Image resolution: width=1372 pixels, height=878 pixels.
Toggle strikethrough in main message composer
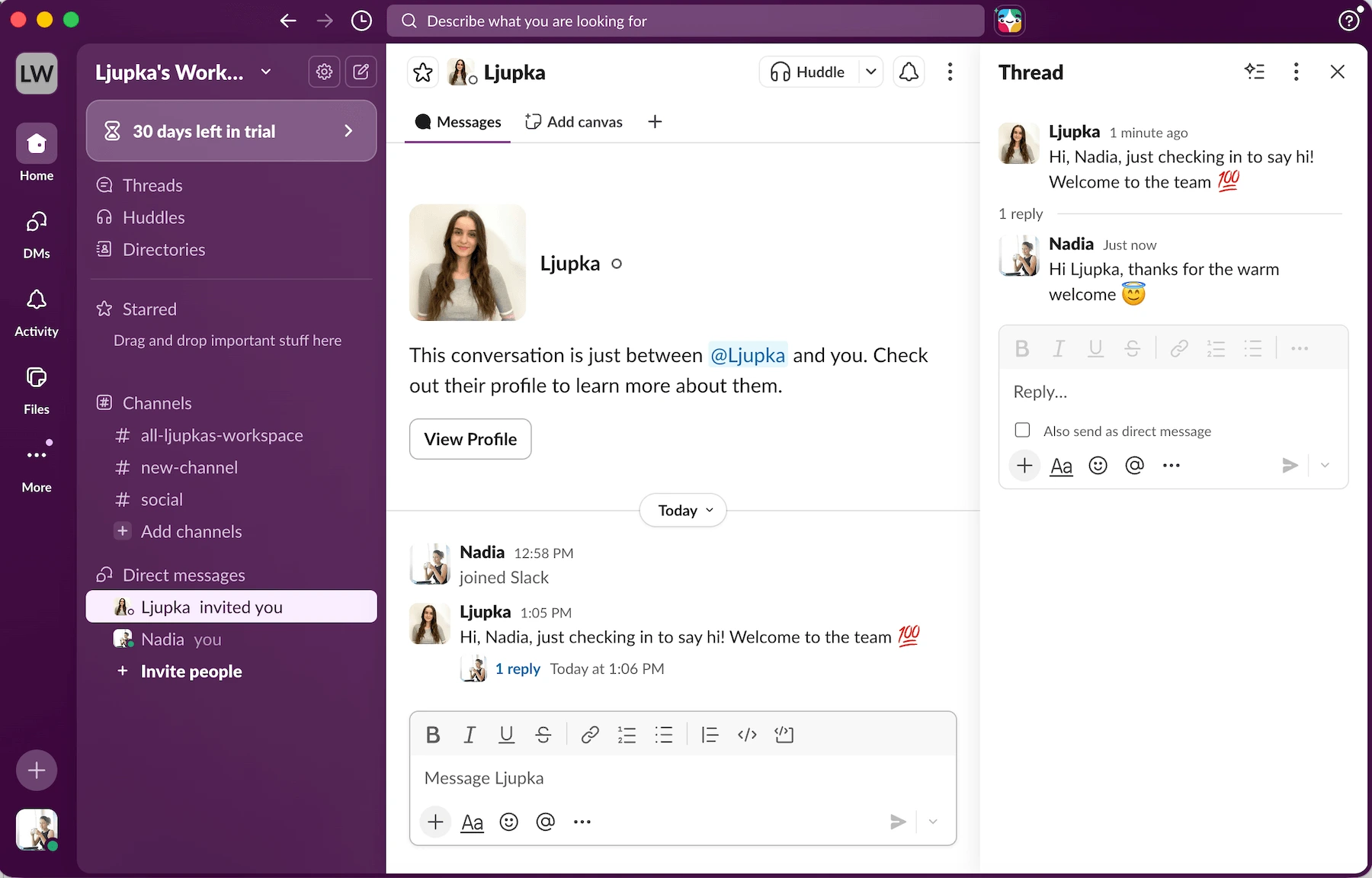(x=543, y=735)
